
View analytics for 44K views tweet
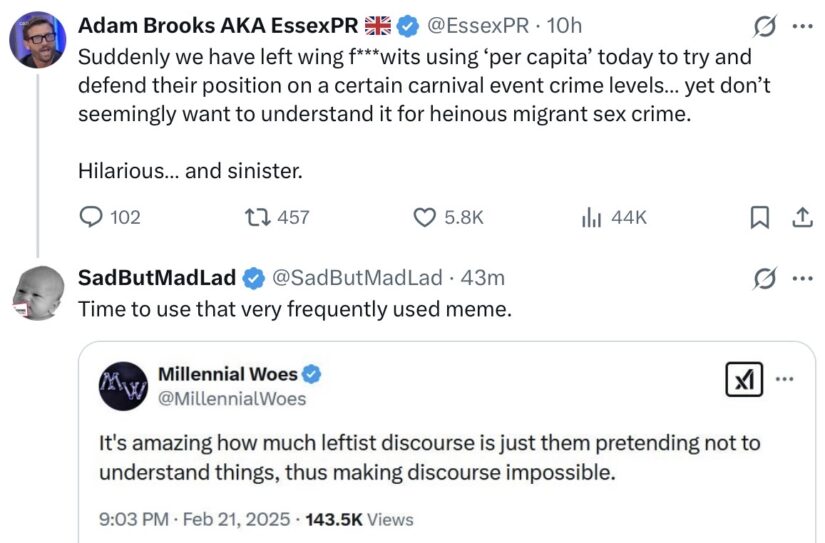(x=591, y=217)
